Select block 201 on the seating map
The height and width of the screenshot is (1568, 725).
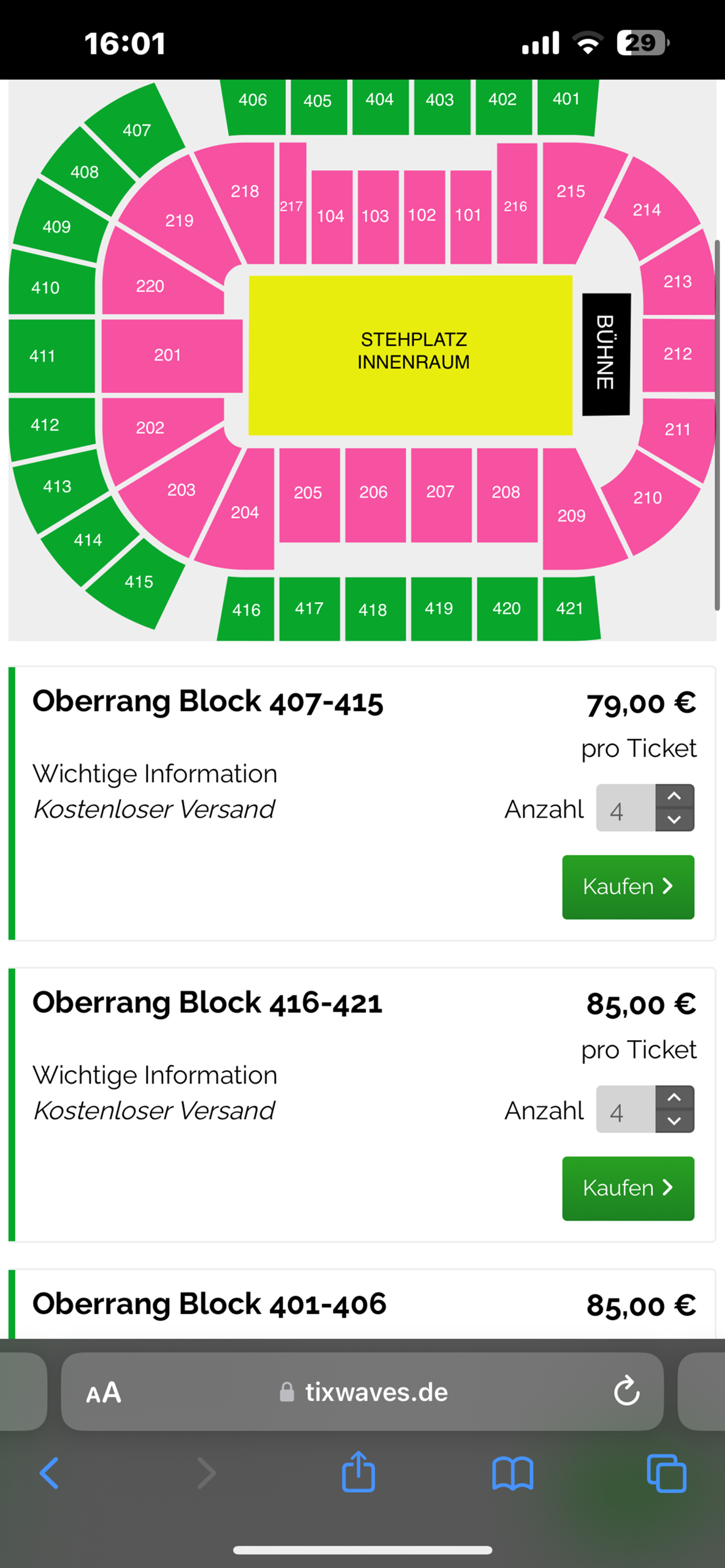pos(167,355)
